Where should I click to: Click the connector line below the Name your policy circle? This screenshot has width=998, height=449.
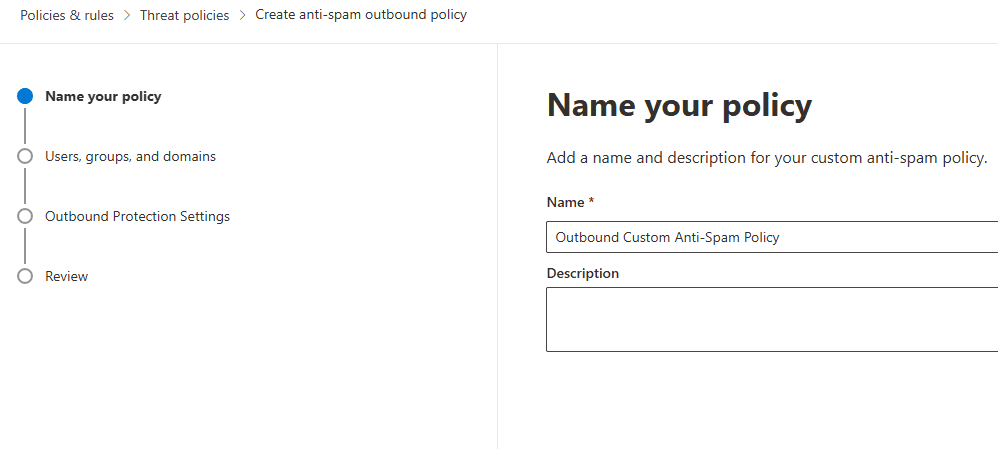[25, 127]
